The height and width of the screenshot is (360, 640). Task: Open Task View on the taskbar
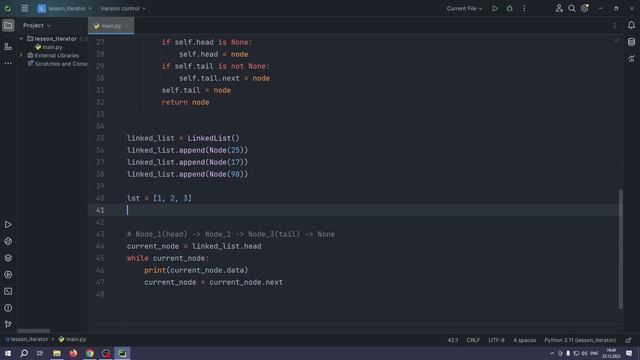tap(40, 353)
